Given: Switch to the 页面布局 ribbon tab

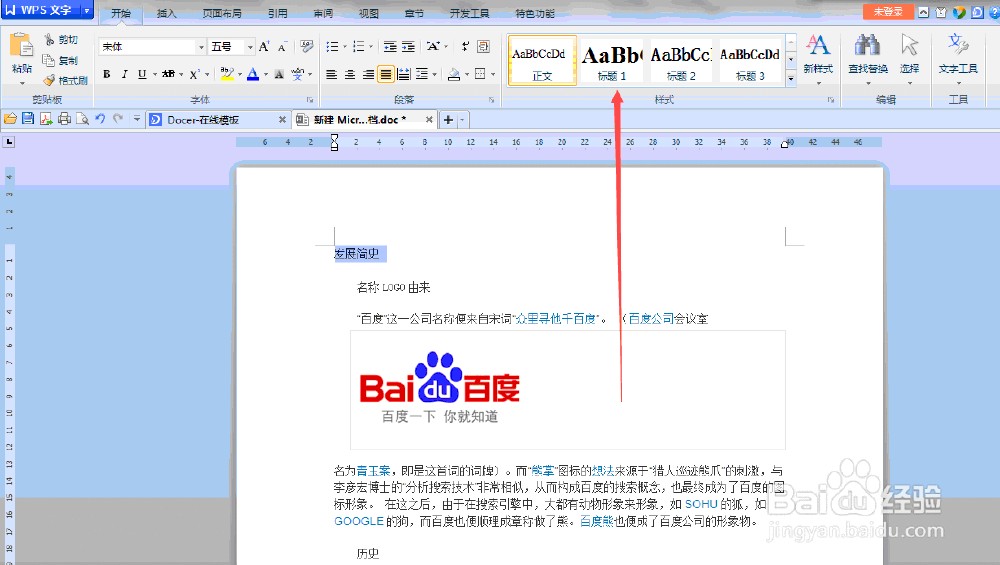Looking at the screenshot, I should point(222,13).
